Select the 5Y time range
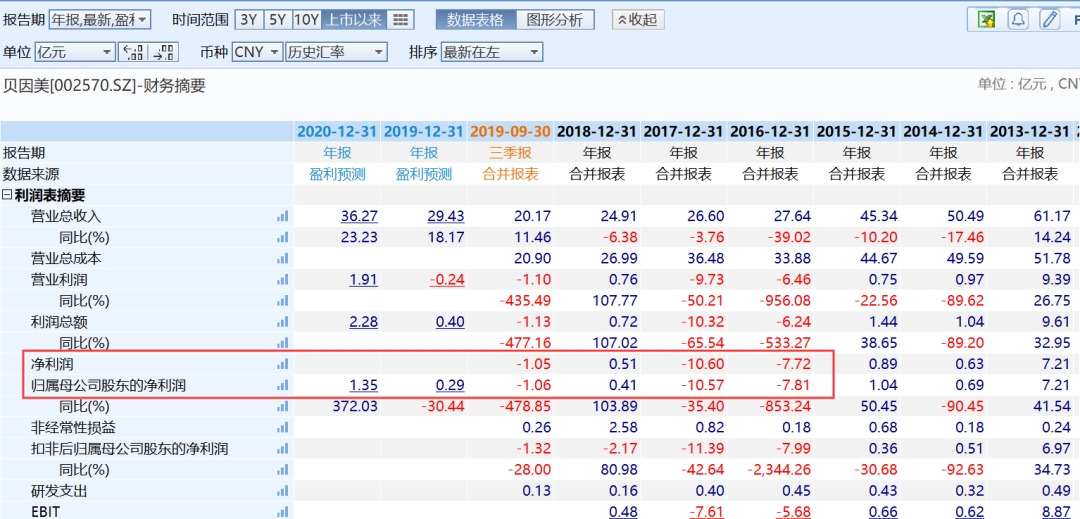The image size is (1080, 519). coord(277,20)
